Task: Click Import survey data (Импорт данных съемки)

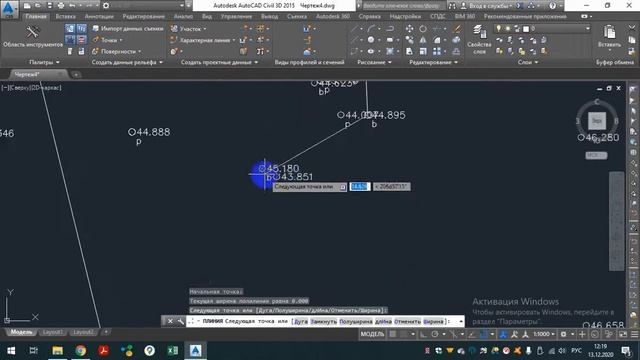Action: click(x=128, y=29)
